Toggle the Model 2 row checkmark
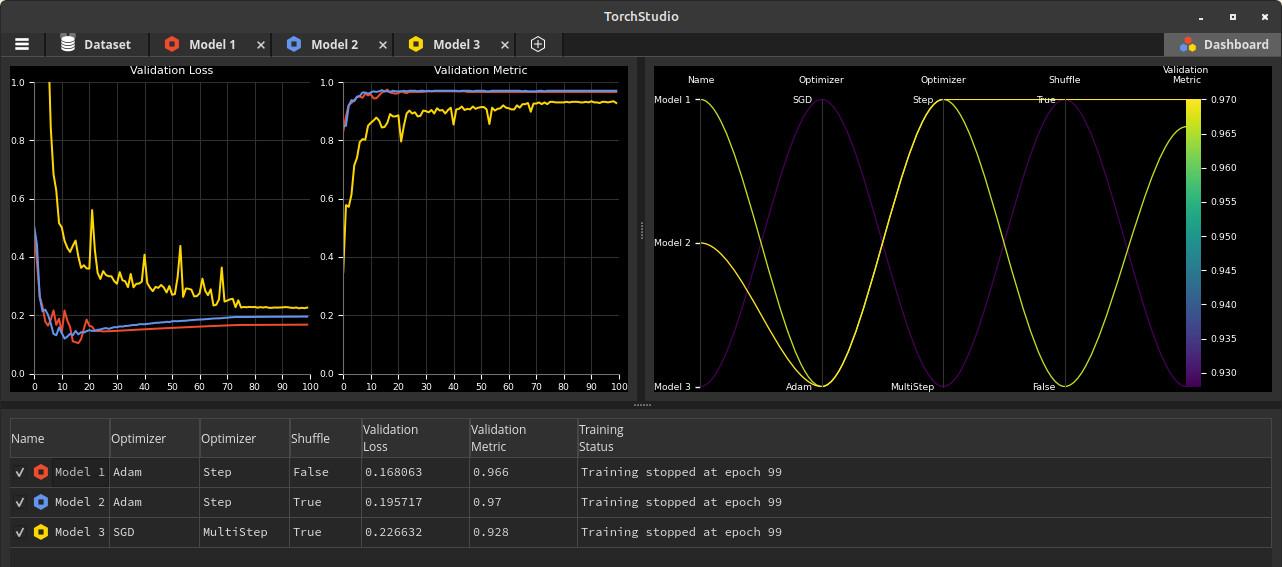The width and height of the screenshot is (1282, 567). click(x=20, y=502)
